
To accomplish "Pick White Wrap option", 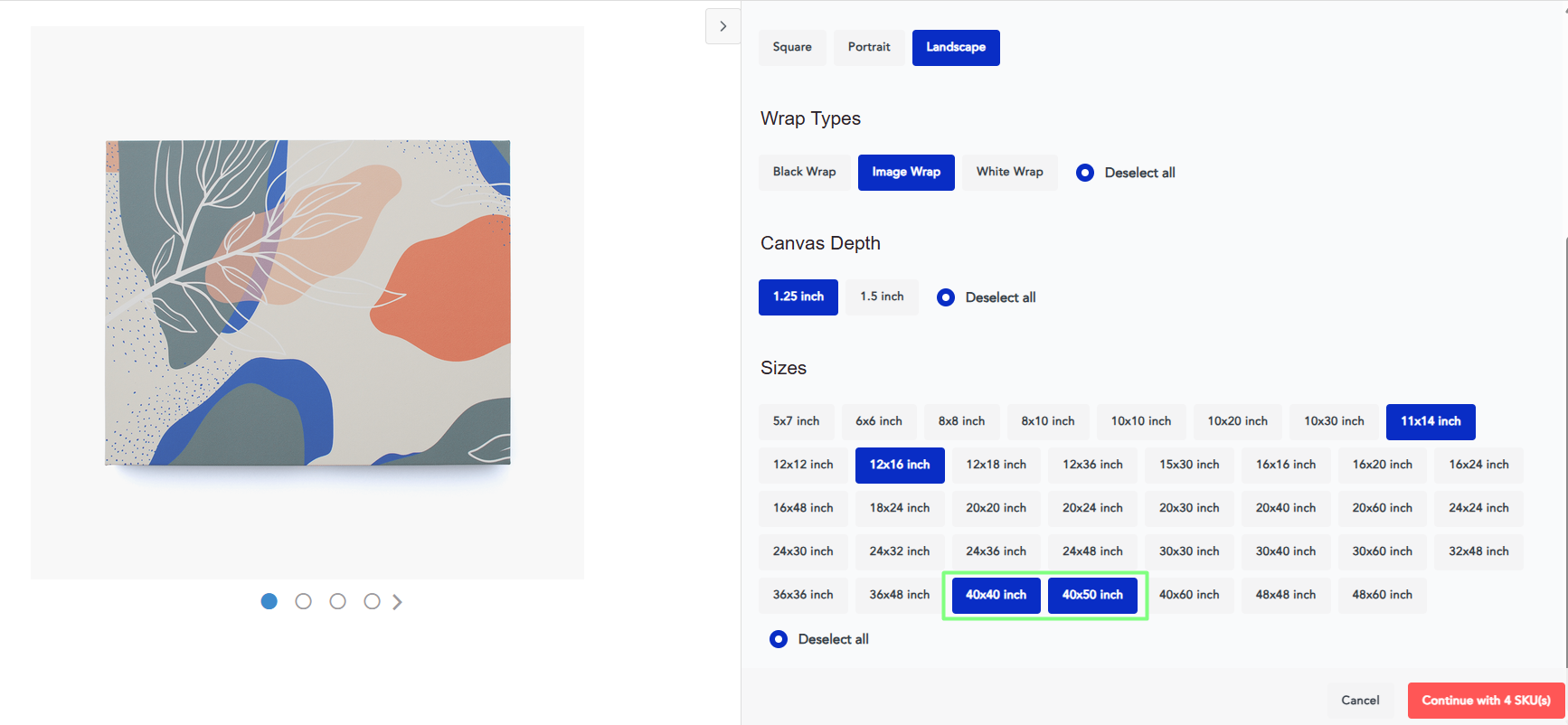I will [x=1009, y=172].
